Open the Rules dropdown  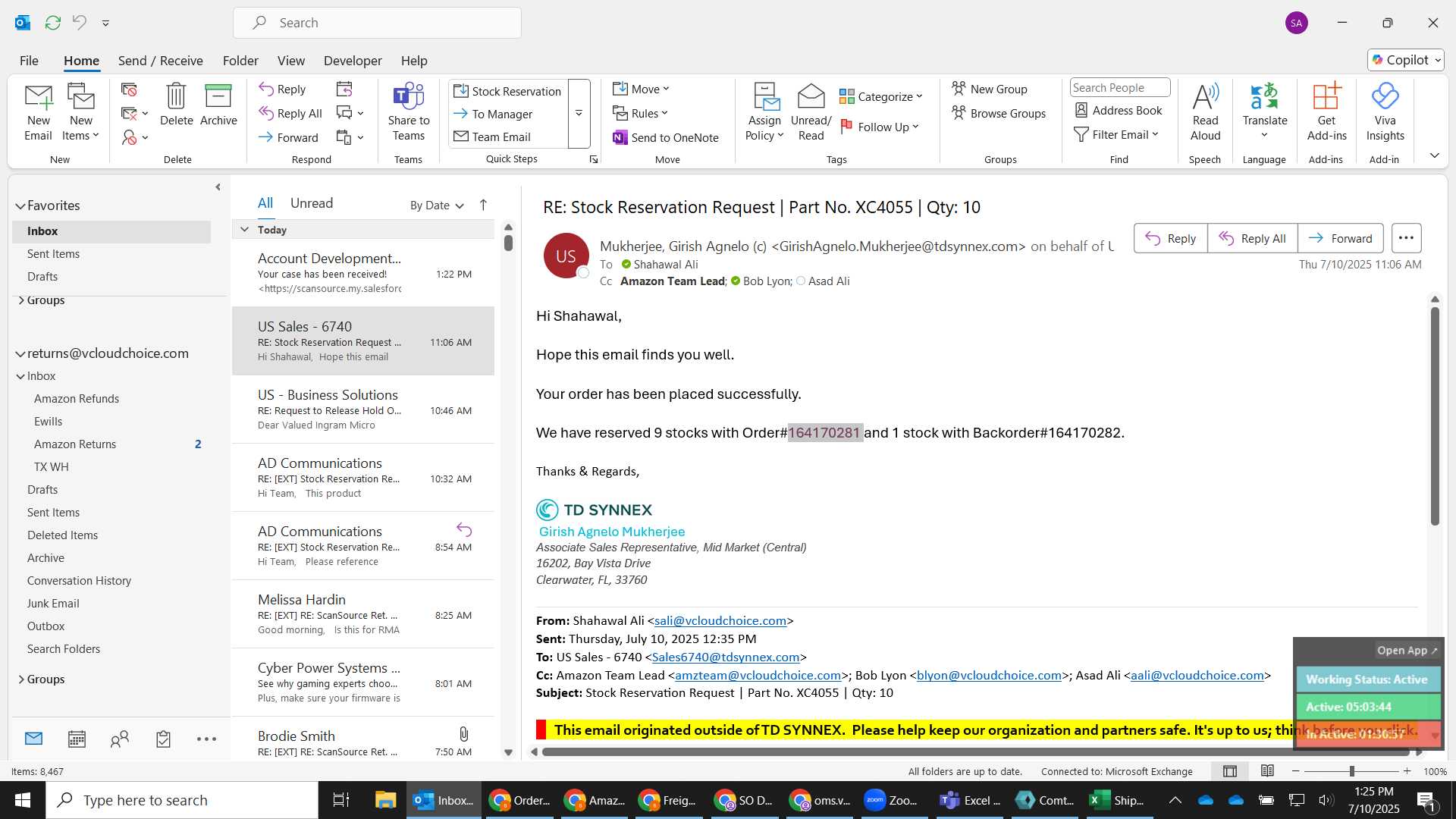(x=641, y=113)
